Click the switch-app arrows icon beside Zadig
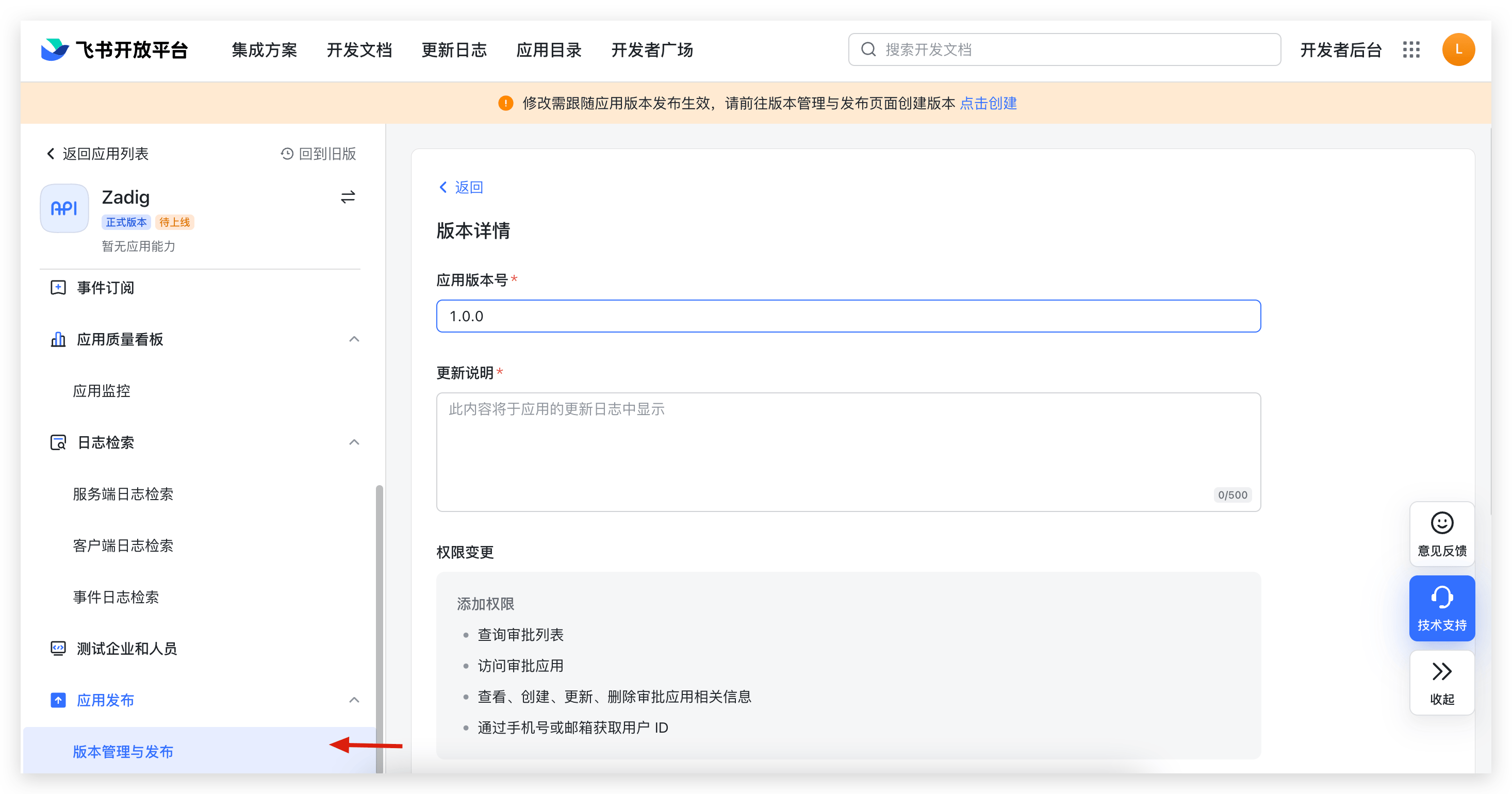 coord(348,197)
